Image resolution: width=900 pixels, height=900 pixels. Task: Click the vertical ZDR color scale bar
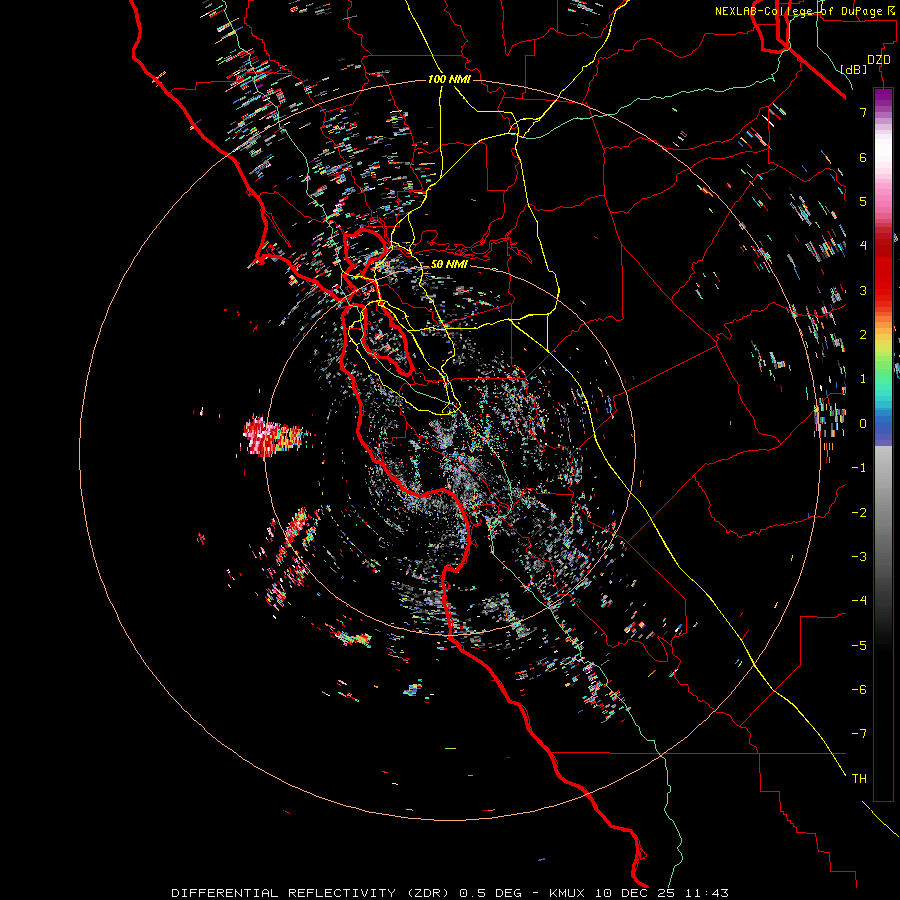883,444
